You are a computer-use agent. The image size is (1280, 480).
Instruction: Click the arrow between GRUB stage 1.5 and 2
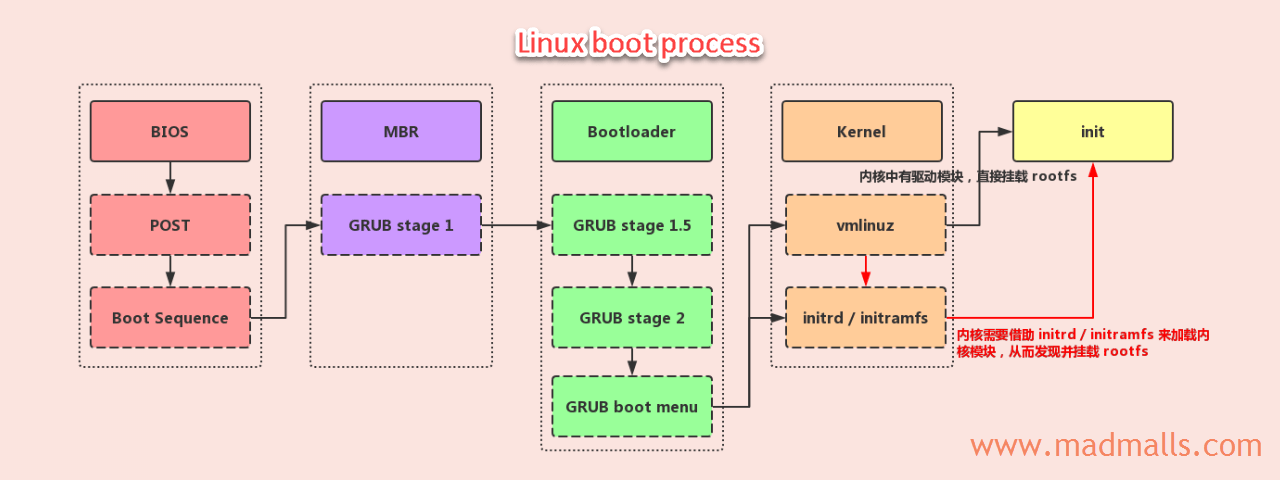pos(632,271)
